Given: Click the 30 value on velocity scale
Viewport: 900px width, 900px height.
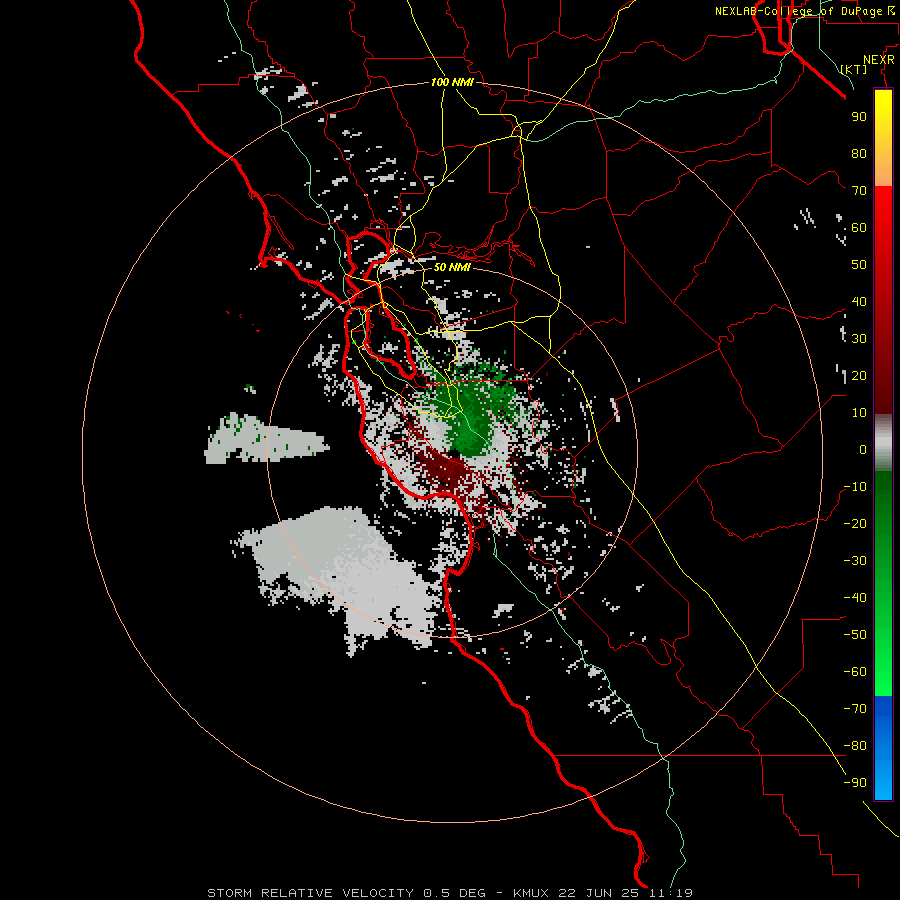Looking at the screenshot, I should (x=859, y=339).
